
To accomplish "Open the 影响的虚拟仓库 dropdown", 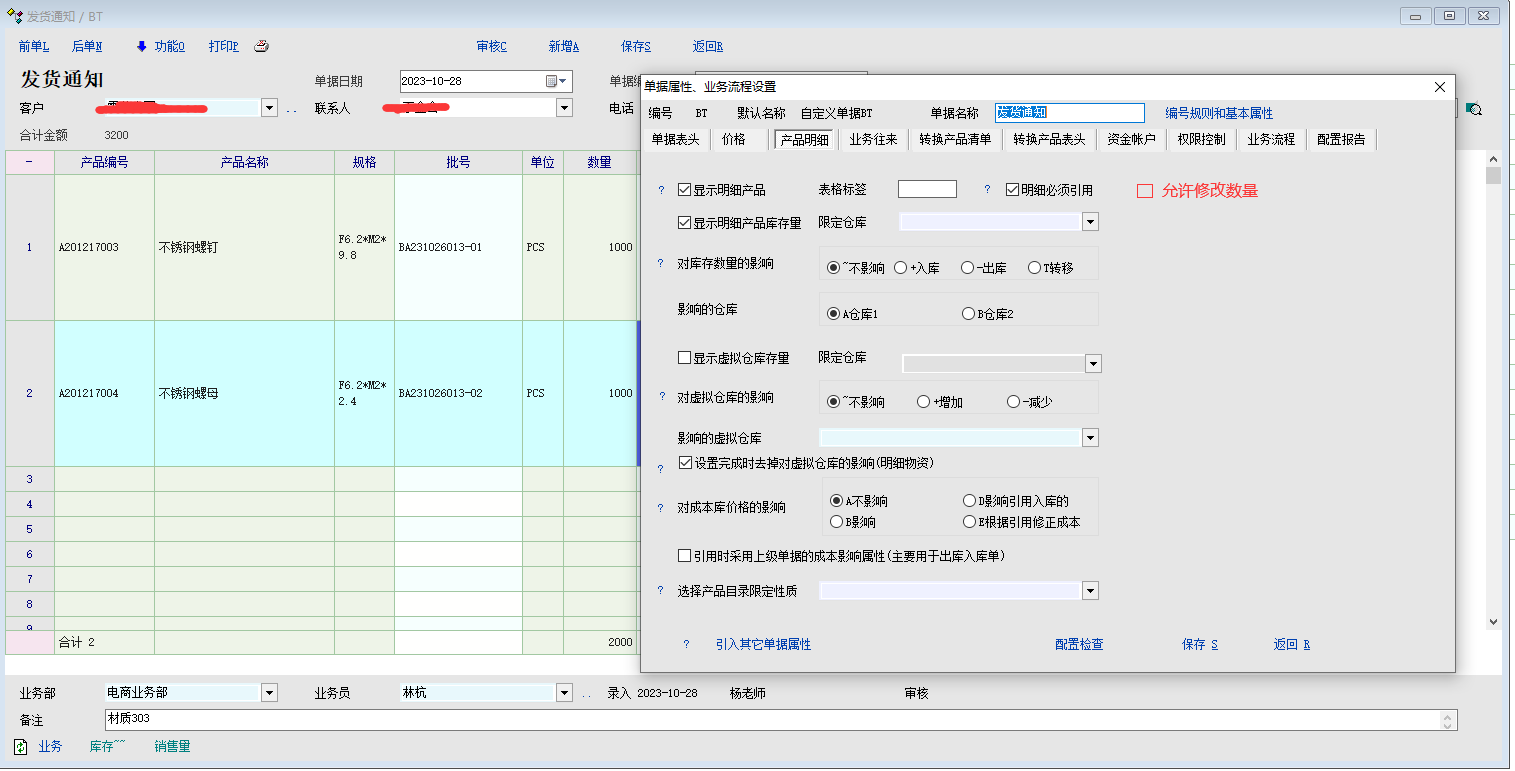I will (x=1090, y=438).
